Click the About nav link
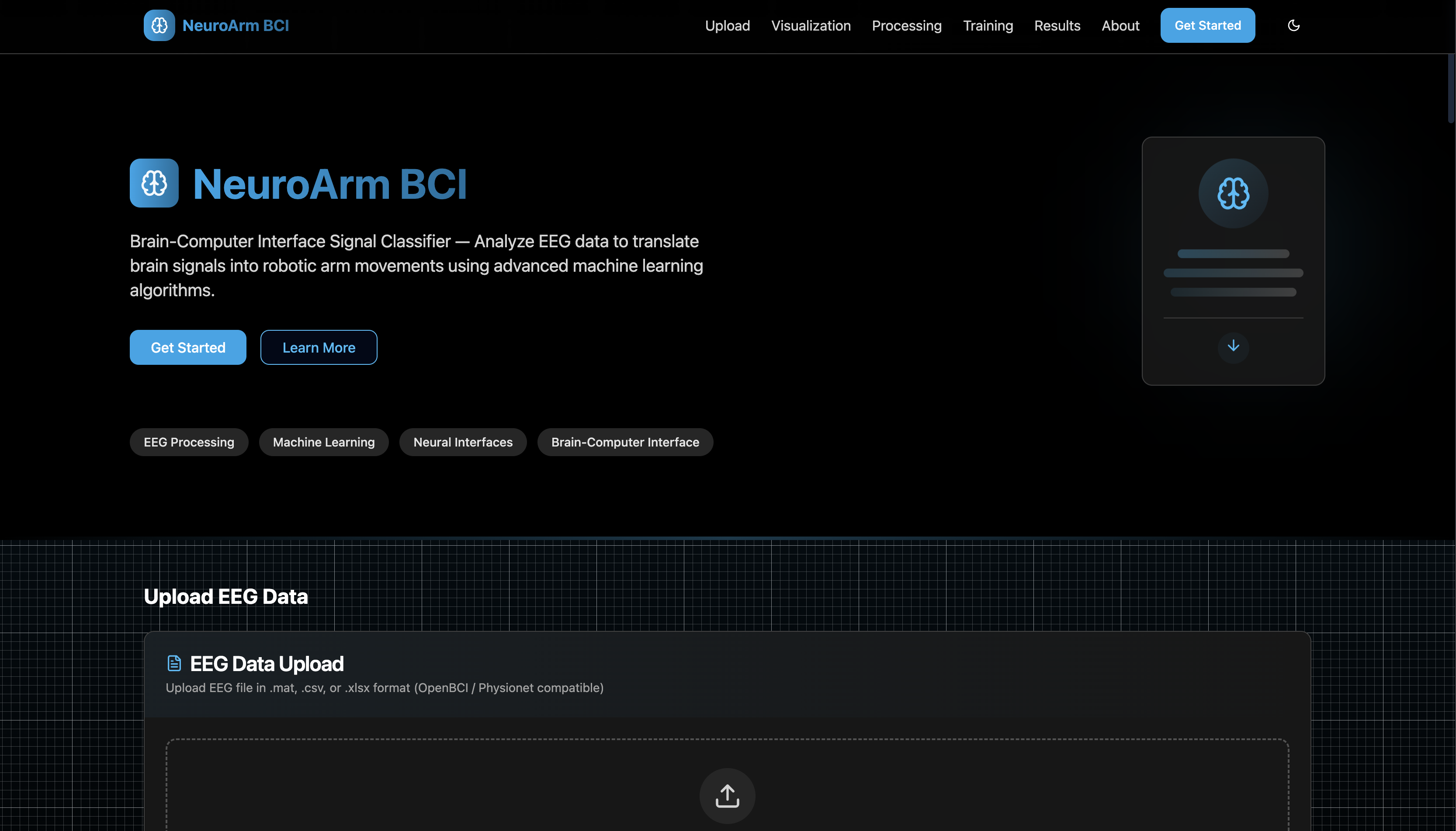Screen dimensions: 1456x831 point(1120,26)
